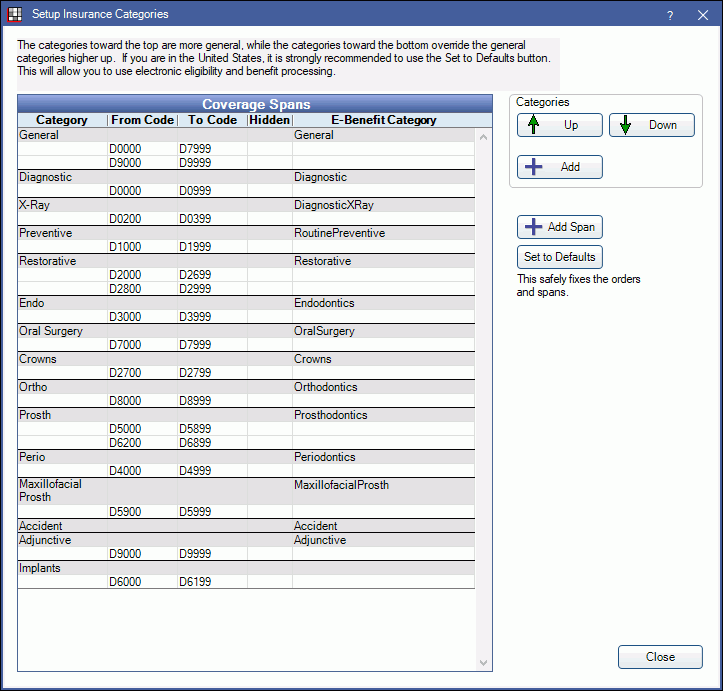Select the Ortho category row

tap(246, 387)
